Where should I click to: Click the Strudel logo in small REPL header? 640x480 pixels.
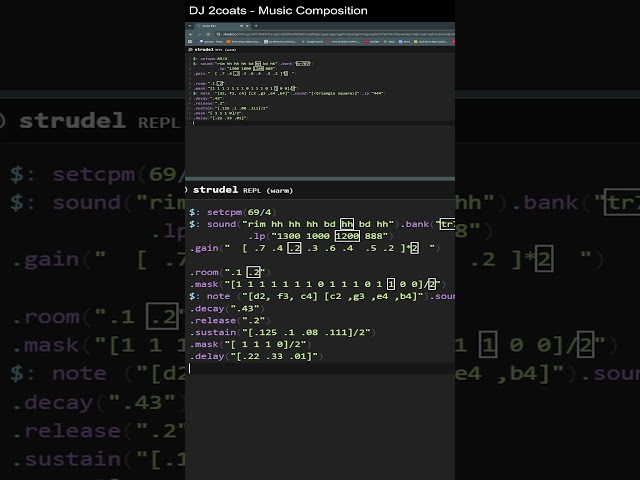tap(190, 49)
